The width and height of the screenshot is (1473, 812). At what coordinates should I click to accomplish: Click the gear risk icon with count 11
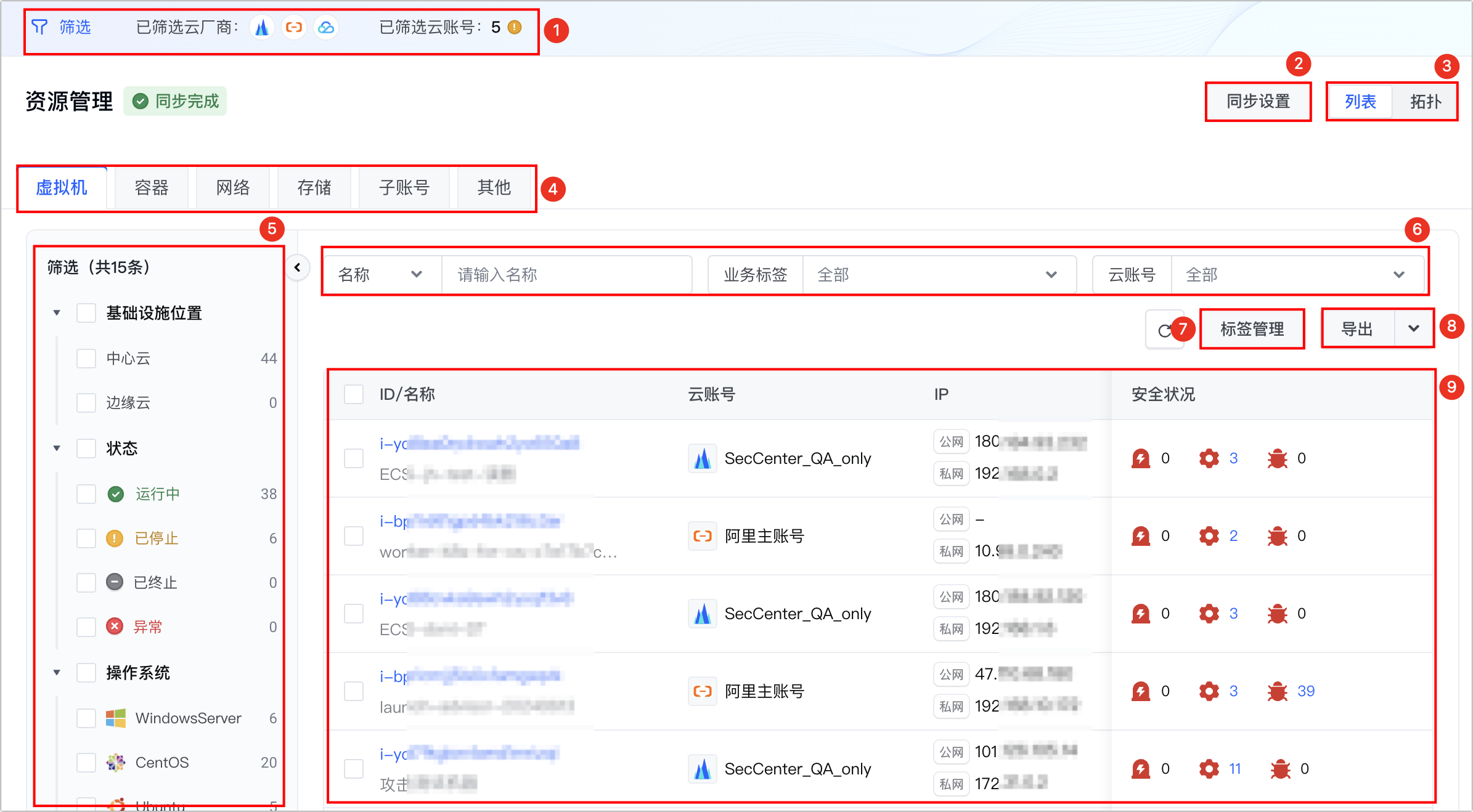(1209, 769)
